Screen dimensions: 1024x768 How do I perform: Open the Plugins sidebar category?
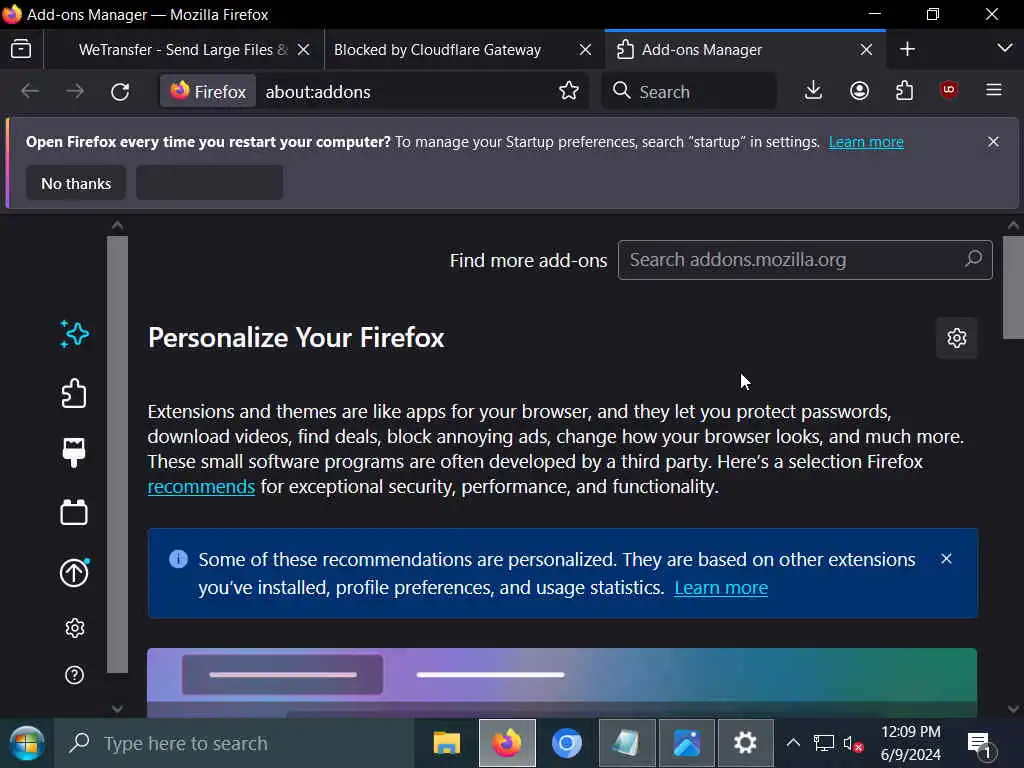coord(74,512)
